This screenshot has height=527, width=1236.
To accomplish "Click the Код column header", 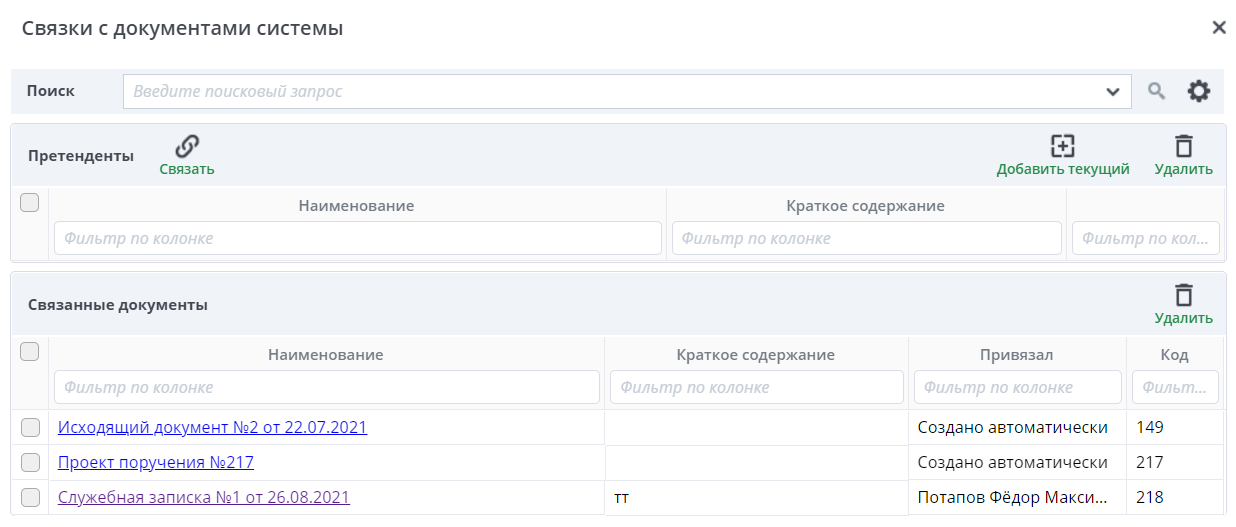I will tap(1174, 355).
